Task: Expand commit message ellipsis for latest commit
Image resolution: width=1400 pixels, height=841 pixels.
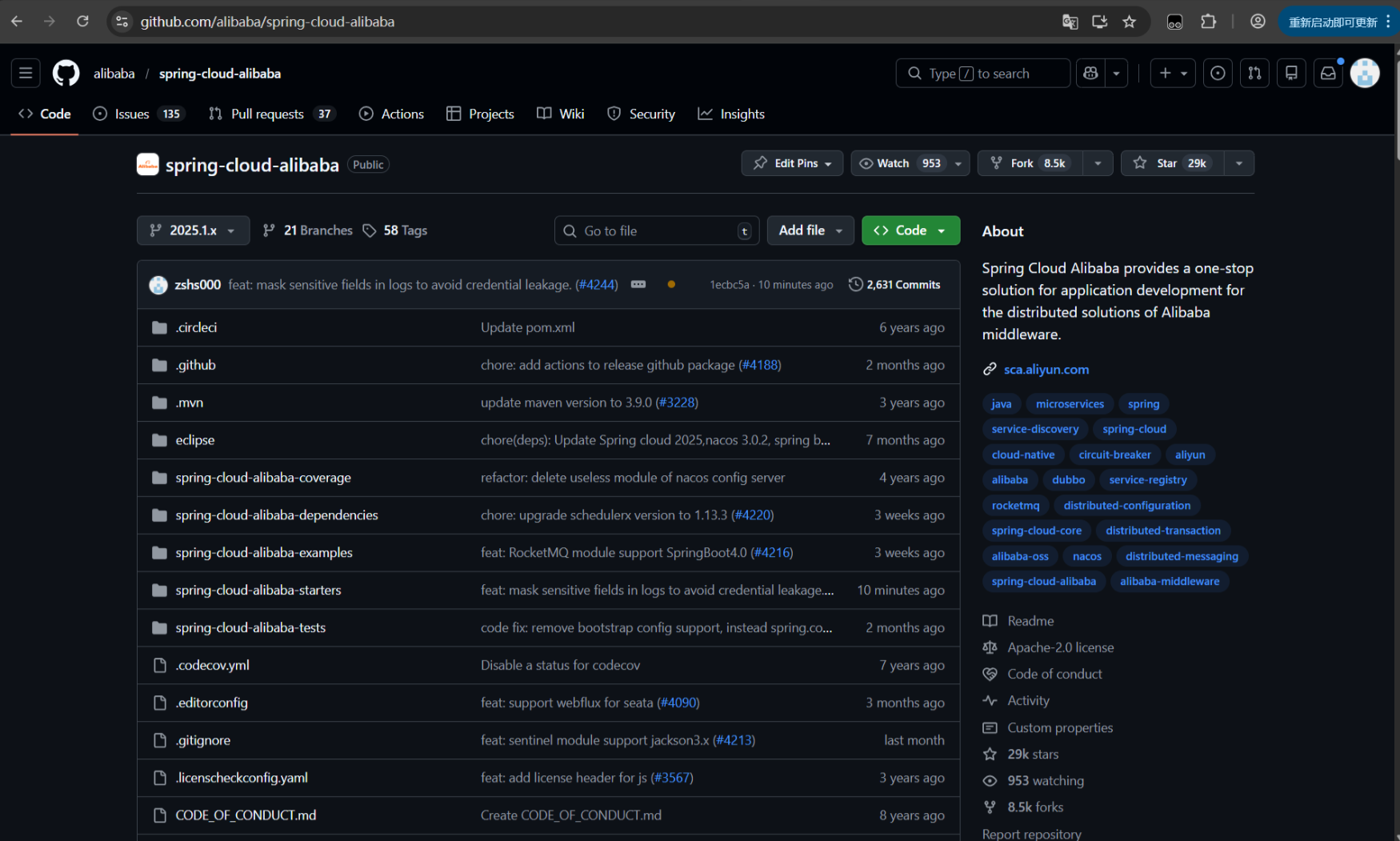Action: coord(638,285)
